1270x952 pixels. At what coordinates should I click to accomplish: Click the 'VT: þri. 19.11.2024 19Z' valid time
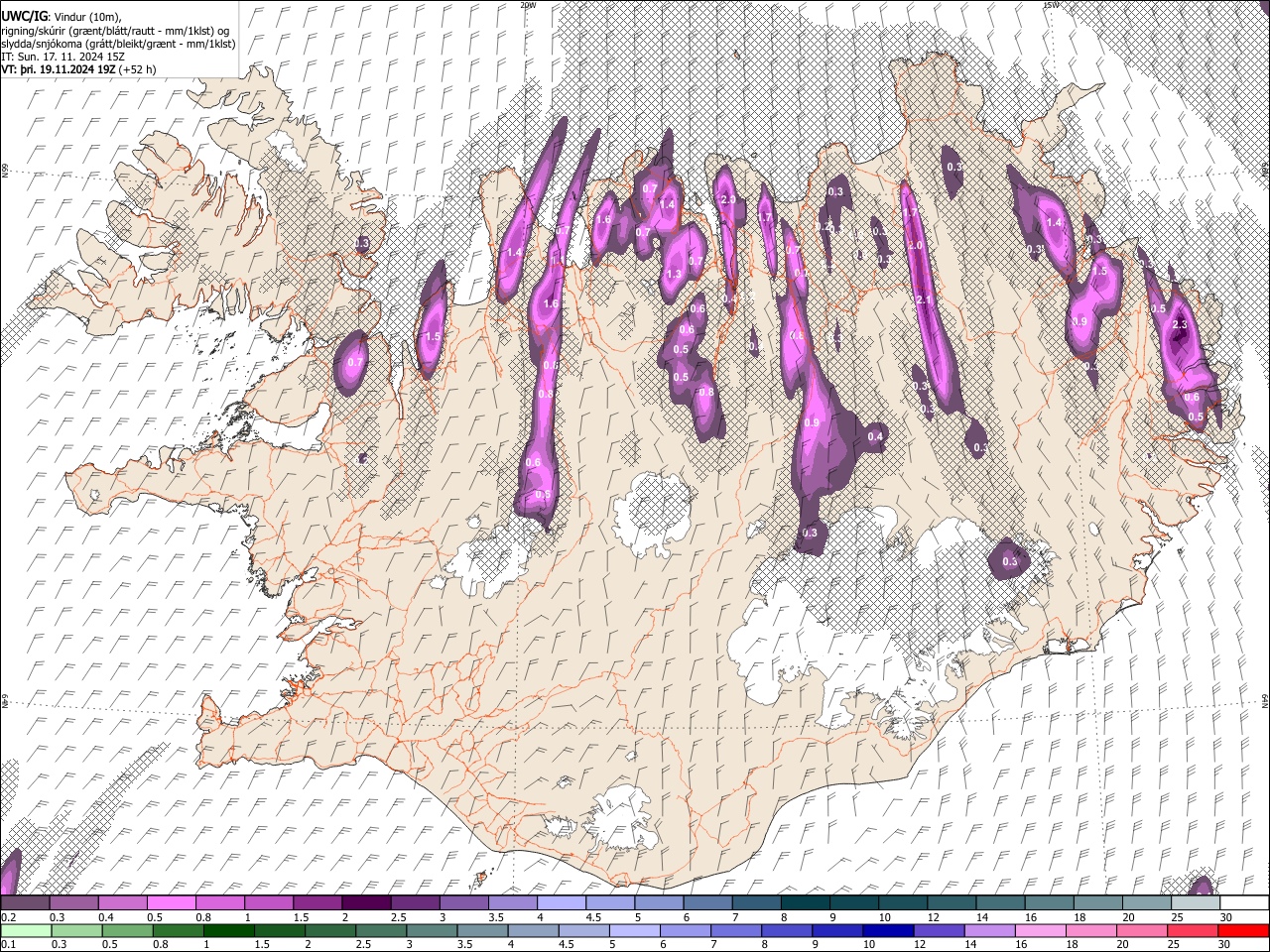(59, 70)
